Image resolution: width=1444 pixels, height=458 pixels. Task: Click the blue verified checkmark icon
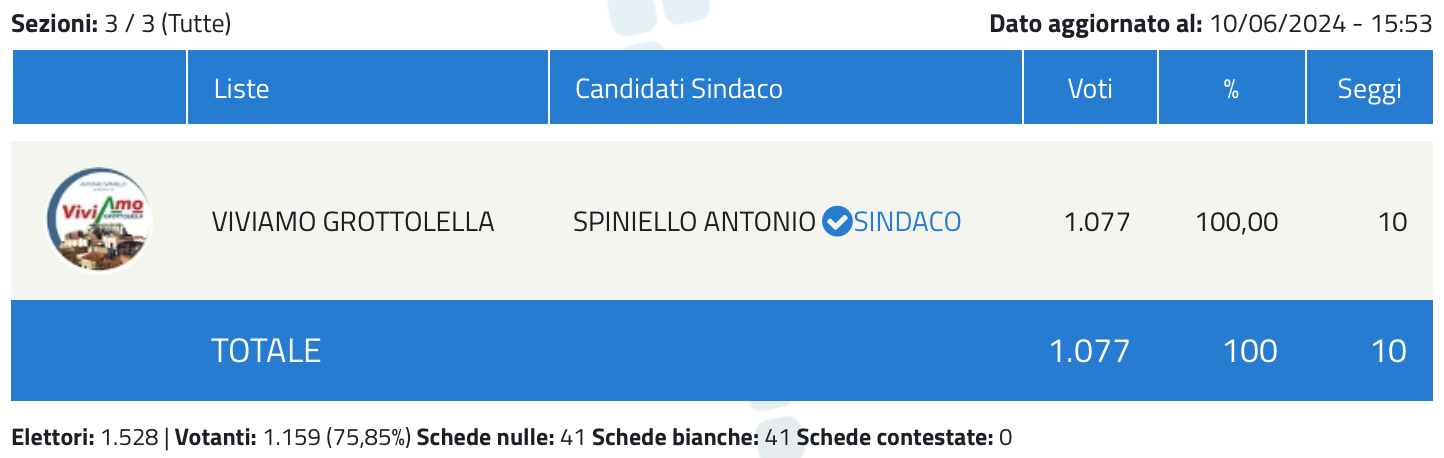(x=836, y=221)
